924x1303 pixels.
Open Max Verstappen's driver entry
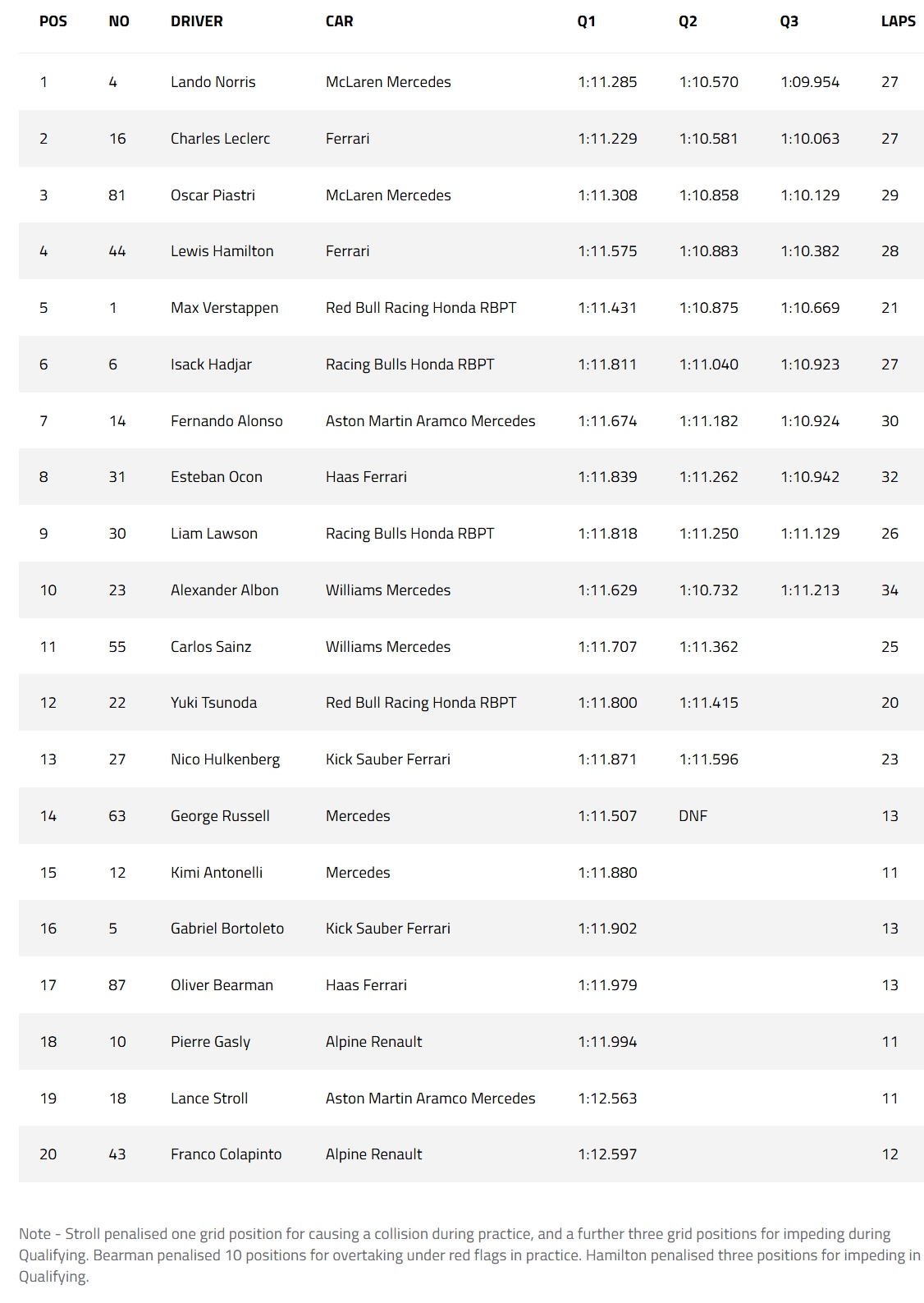coord(224,308)
